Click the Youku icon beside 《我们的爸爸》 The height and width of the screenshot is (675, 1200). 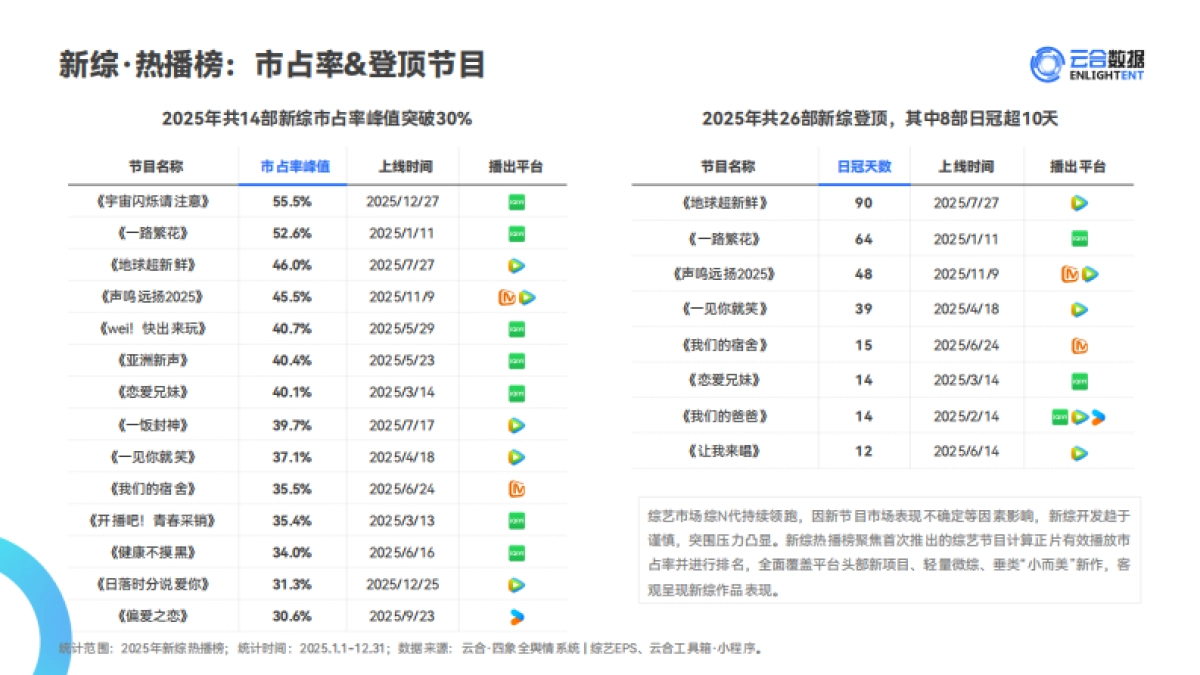coord(1098,416)
